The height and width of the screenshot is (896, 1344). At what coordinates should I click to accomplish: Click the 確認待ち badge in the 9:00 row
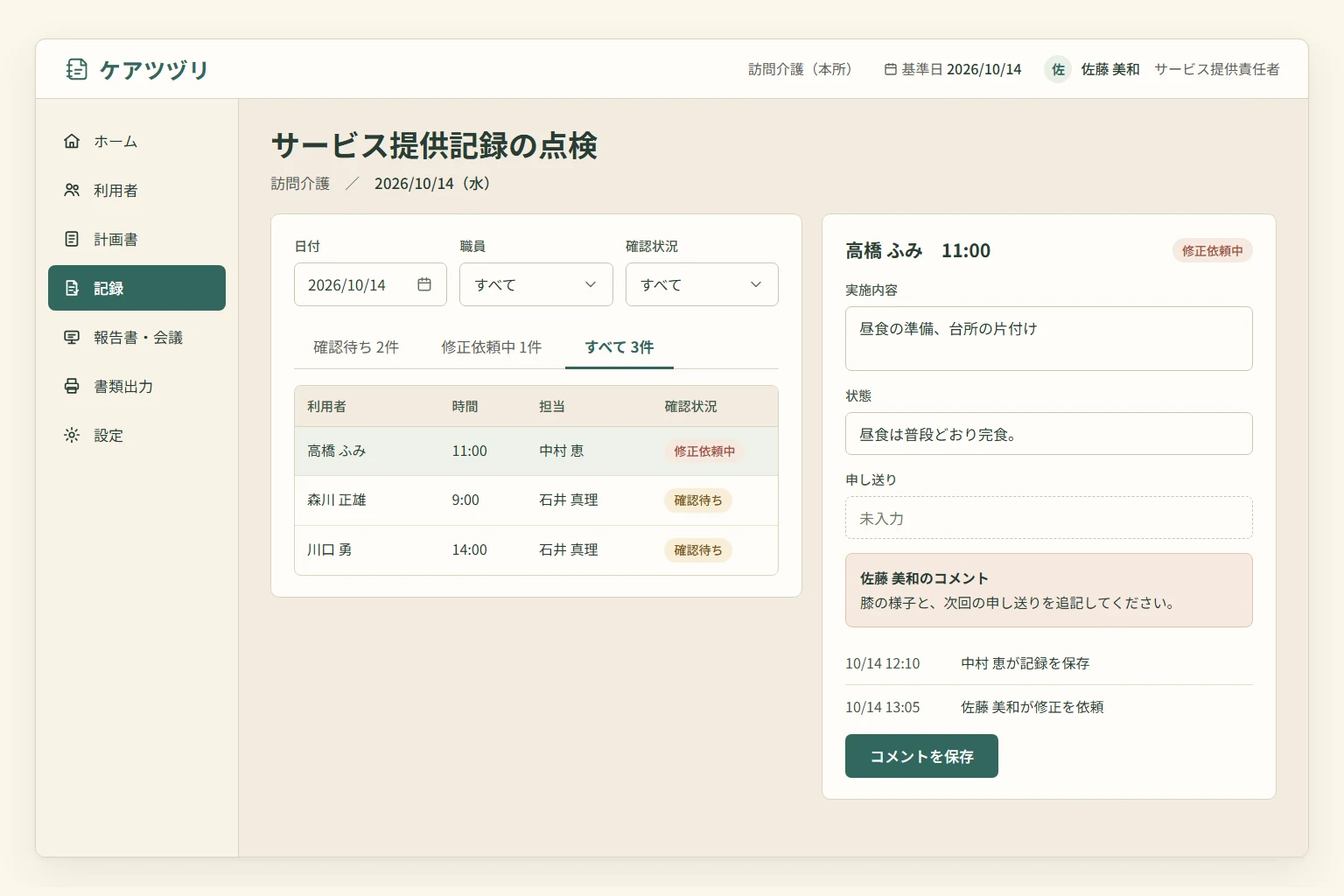click(698, 500)
